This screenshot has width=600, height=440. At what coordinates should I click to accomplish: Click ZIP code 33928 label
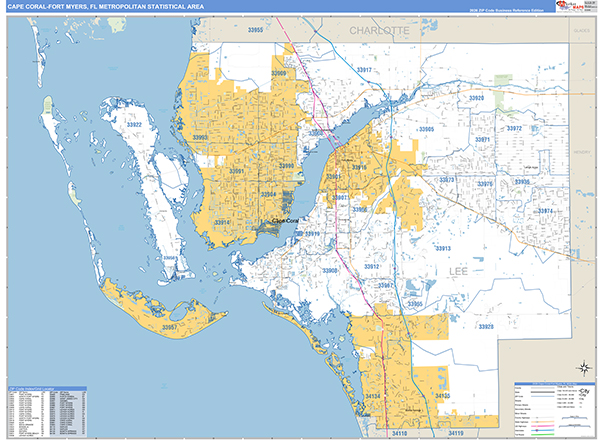(484, 327)
